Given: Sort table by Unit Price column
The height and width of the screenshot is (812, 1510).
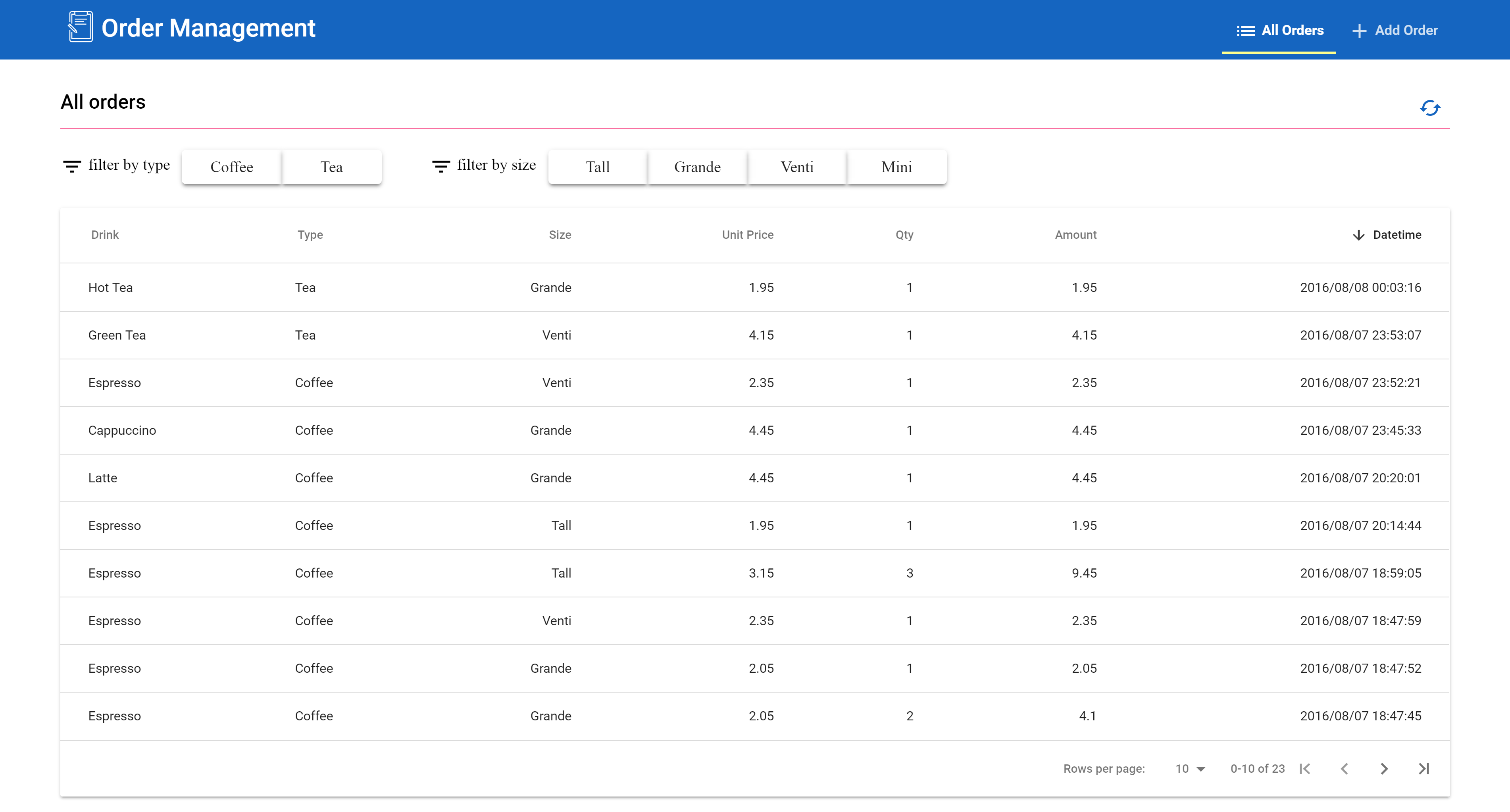Looking at the screenshot, I should tap(747, 234).
